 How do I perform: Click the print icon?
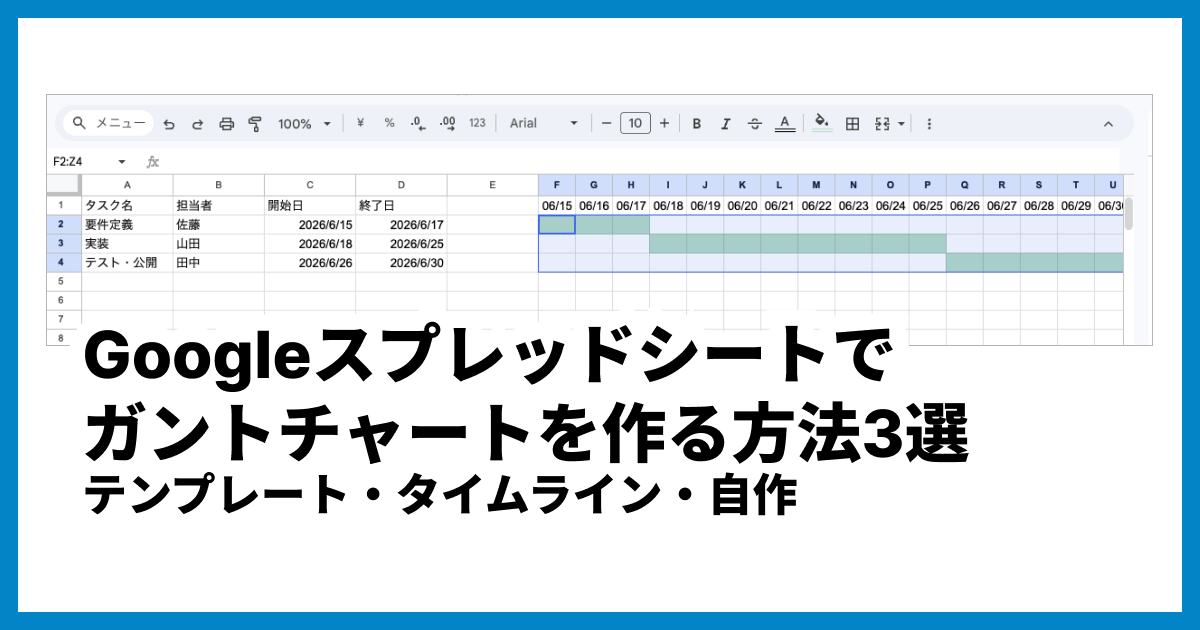click(226, 124)
